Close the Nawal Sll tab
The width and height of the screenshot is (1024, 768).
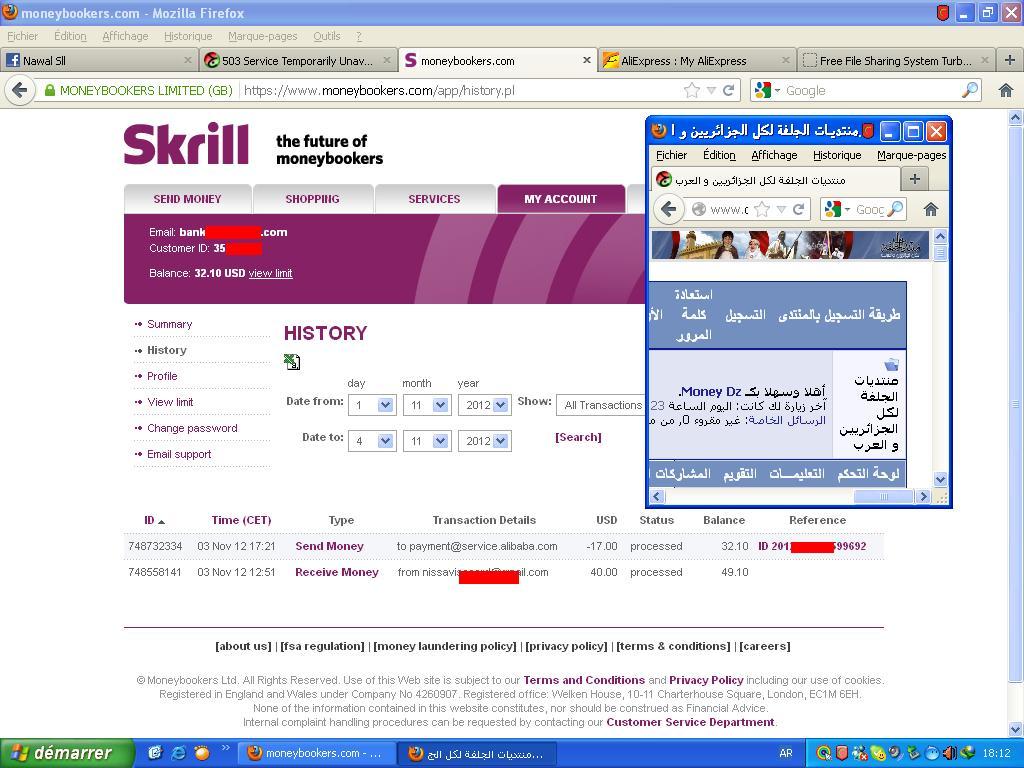(x=187, y=60)
